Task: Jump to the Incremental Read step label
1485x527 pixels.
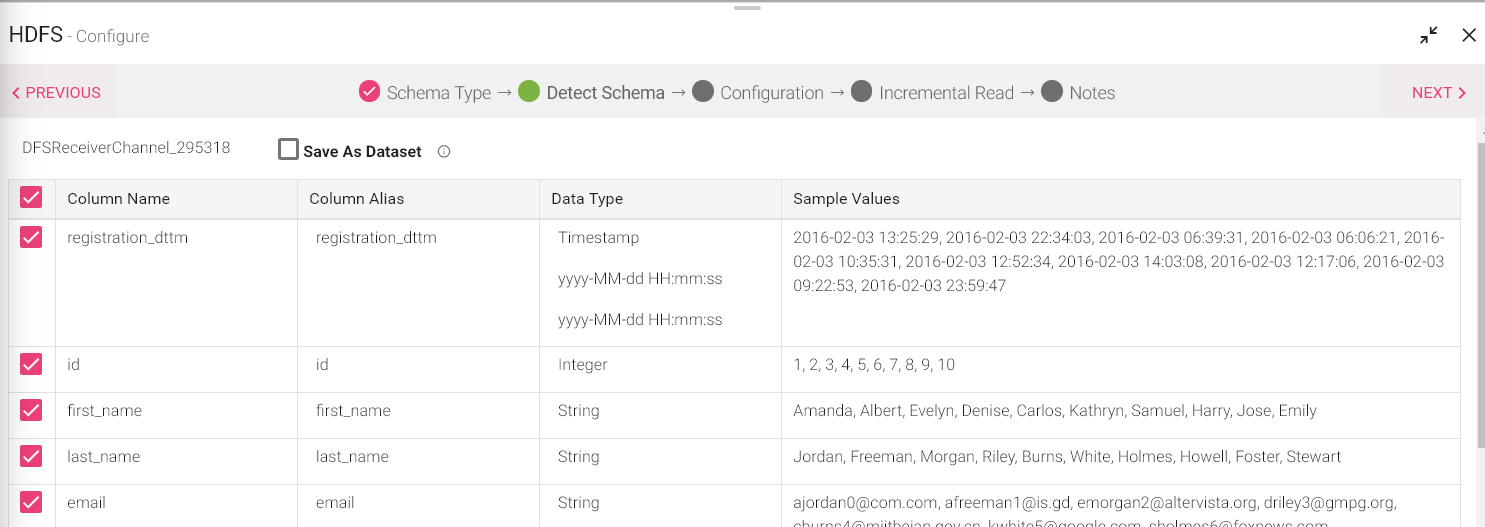Action: point(946,93)
